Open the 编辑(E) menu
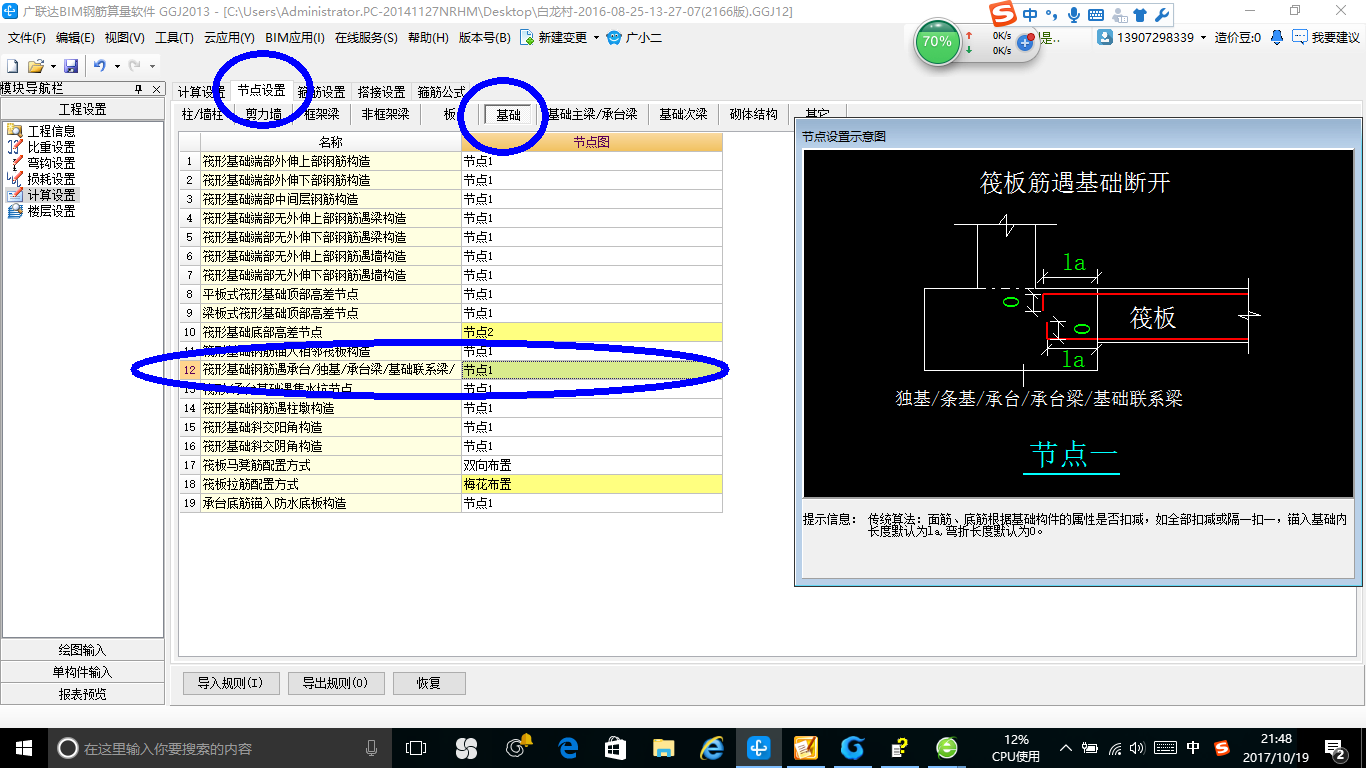1366x768 pixels. (75, 38)
